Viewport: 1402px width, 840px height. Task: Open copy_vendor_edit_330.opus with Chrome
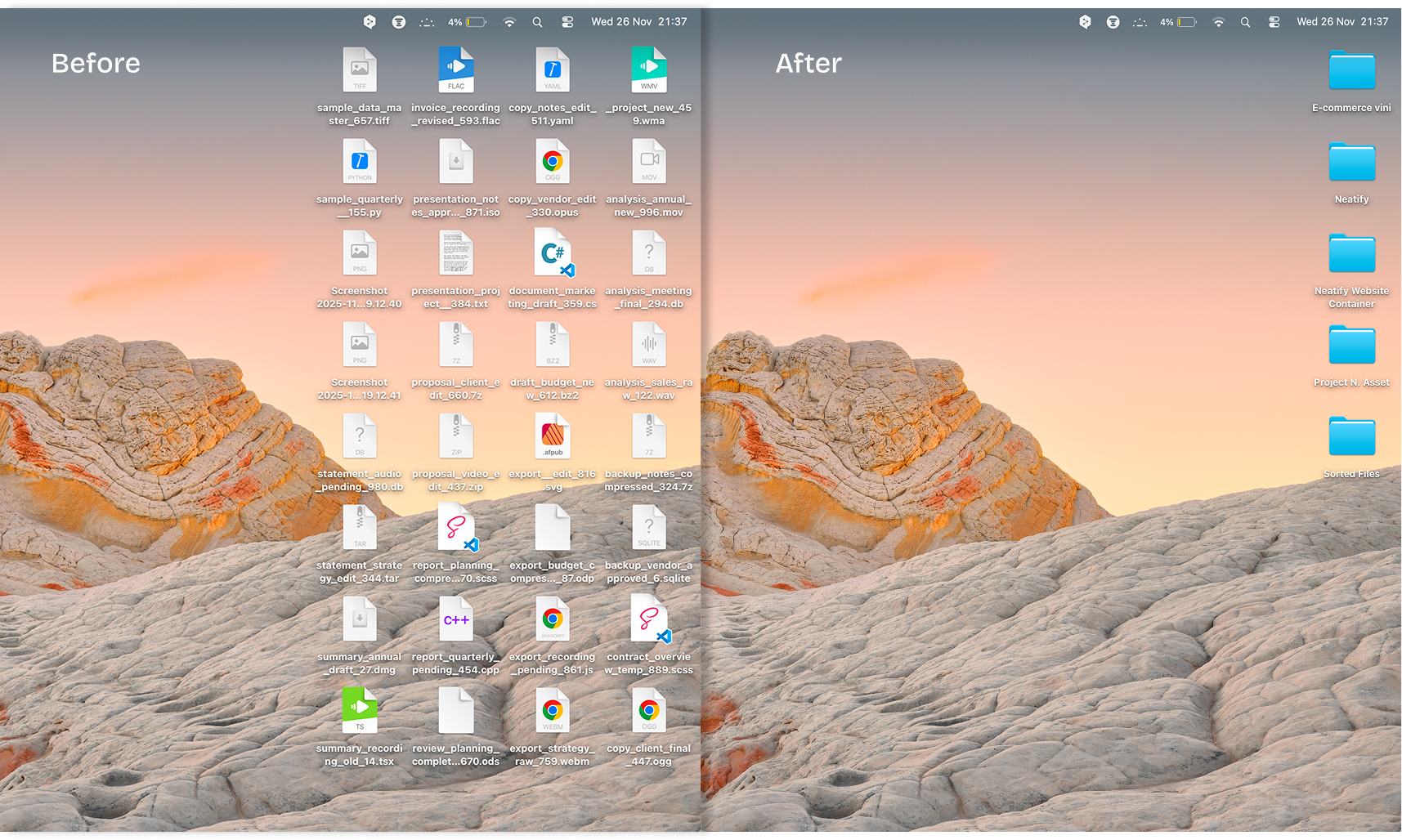553,161
